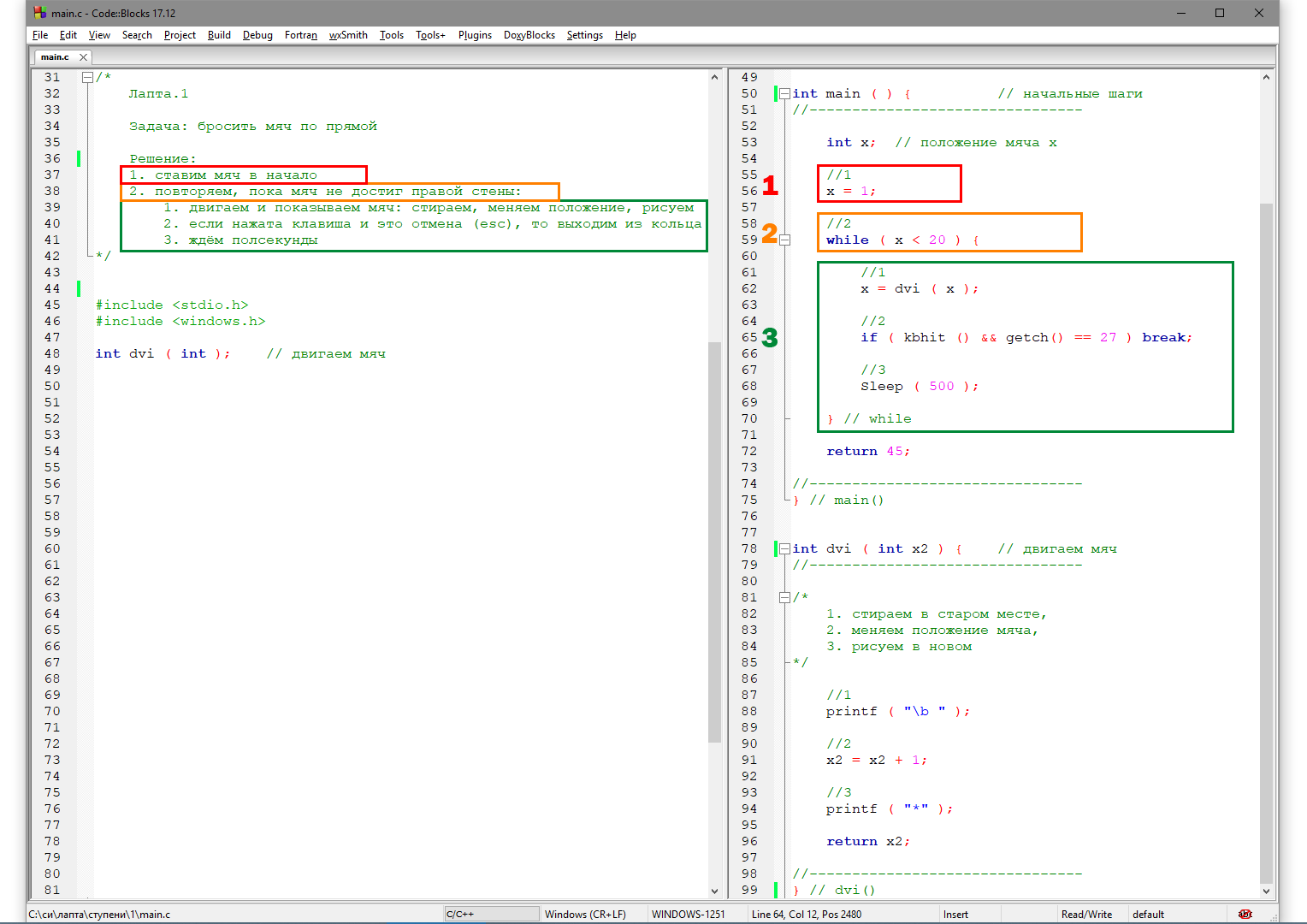Select the main.c tab
The height and width of the screenshot is (924, 1307).
coord(55,57)
